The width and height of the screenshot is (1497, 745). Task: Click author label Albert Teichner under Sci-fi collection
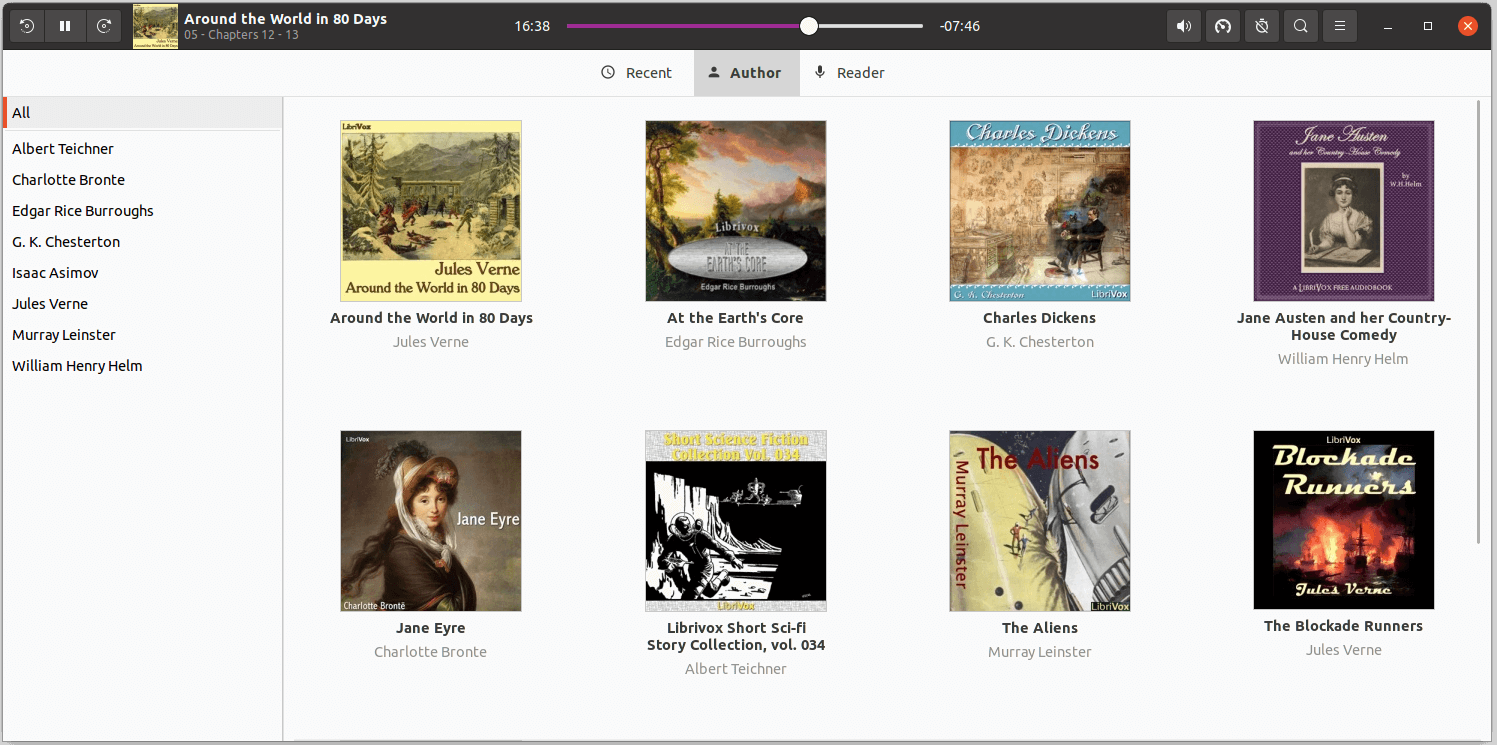tap(736, 669)
